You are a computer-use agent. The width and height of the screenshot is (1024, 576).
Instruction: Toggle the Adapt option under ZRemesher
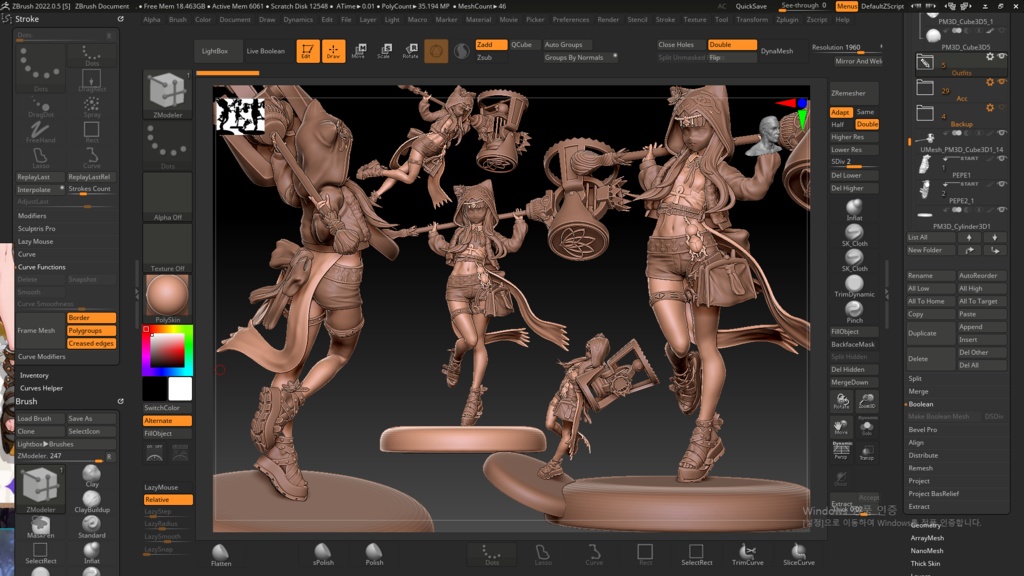tap(840, 112)
